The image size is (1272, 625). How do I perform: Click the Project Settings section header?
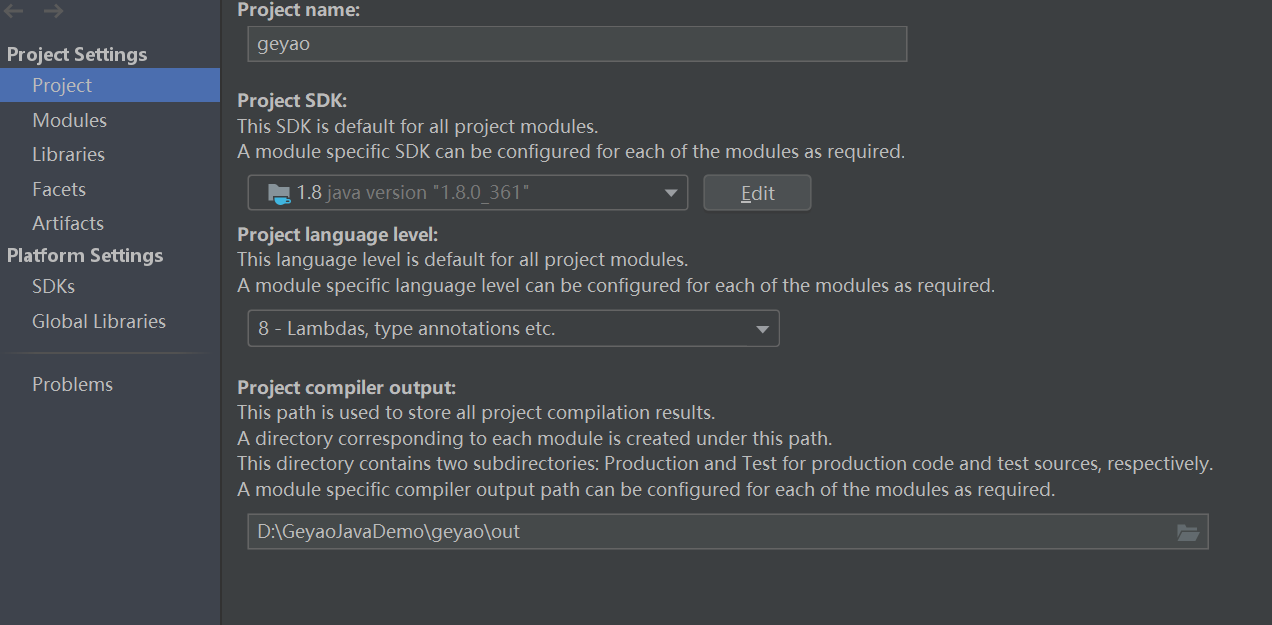click(77, 54)
